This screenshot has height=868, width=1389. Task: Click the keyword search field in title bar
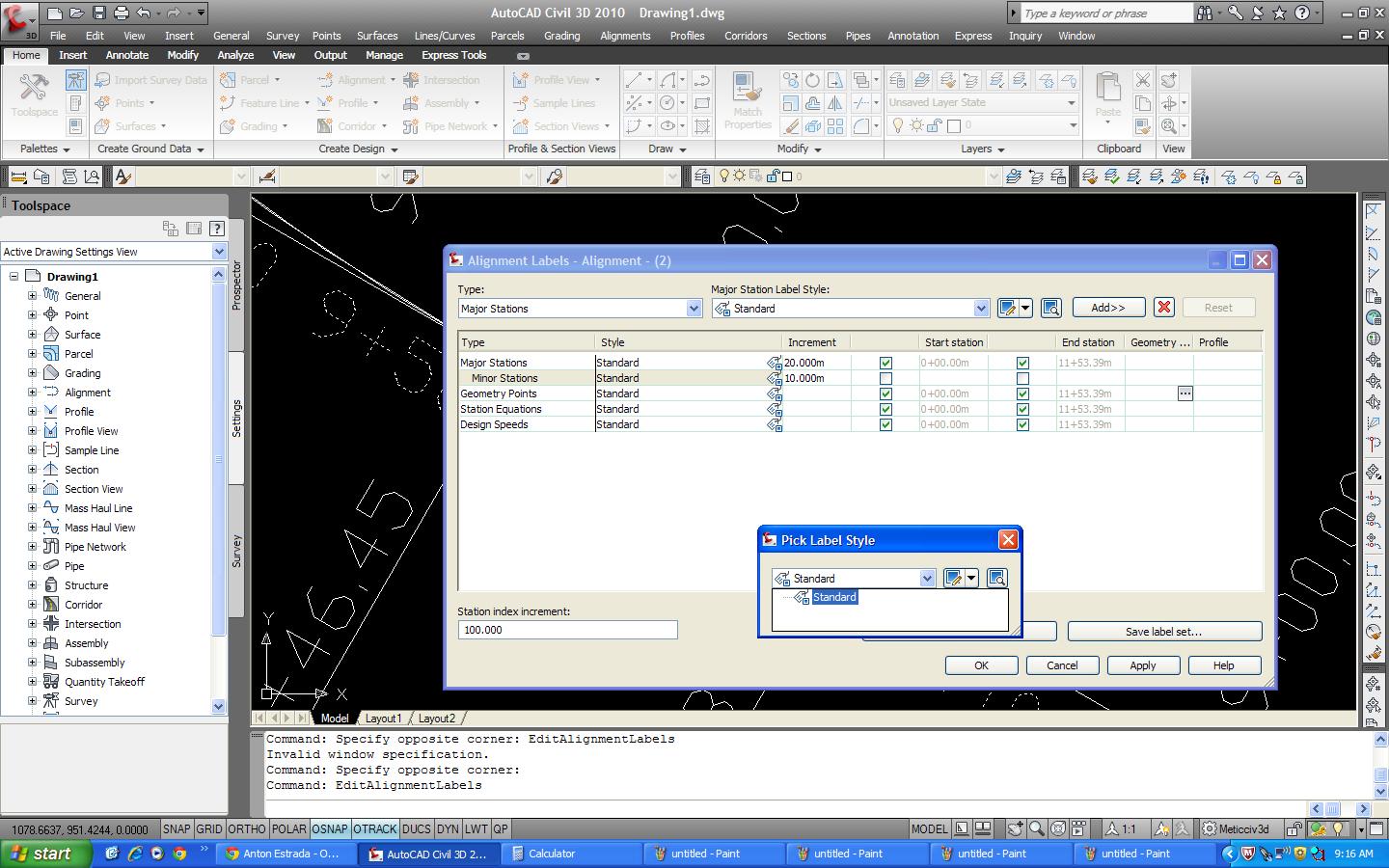pos(1106,14)
